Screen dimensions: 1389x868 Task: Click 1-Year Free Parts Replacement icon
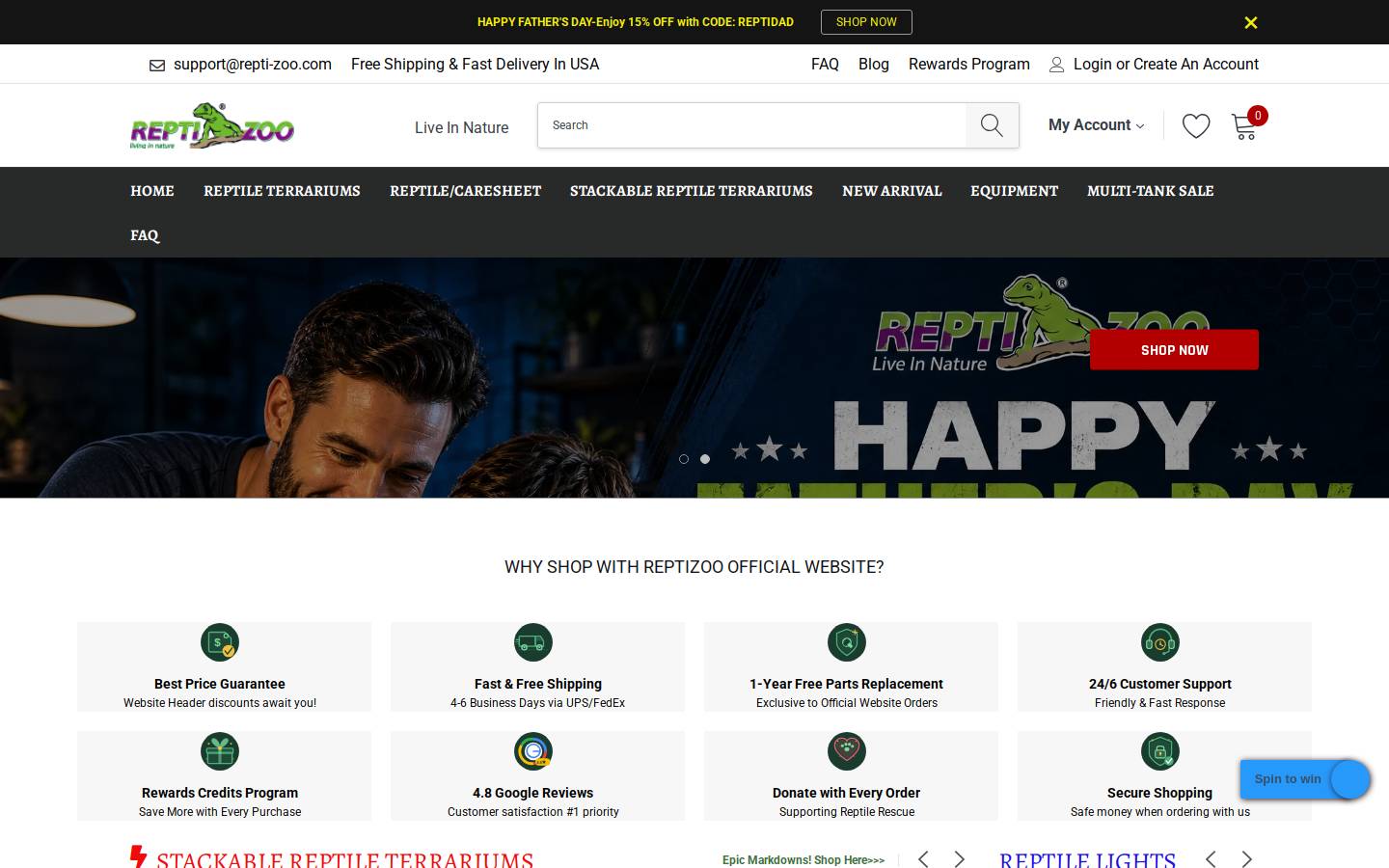[x=847, y=642]
